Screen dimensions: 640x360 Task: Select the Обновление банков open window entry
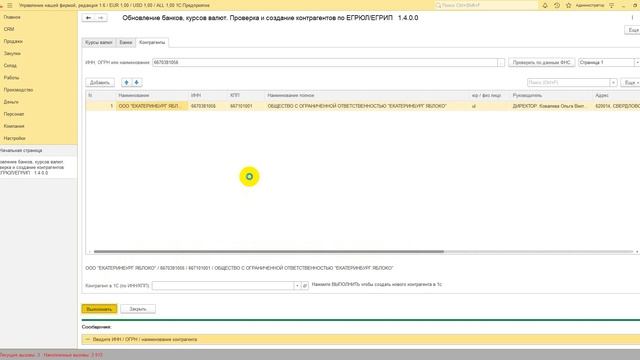point(38,167)
